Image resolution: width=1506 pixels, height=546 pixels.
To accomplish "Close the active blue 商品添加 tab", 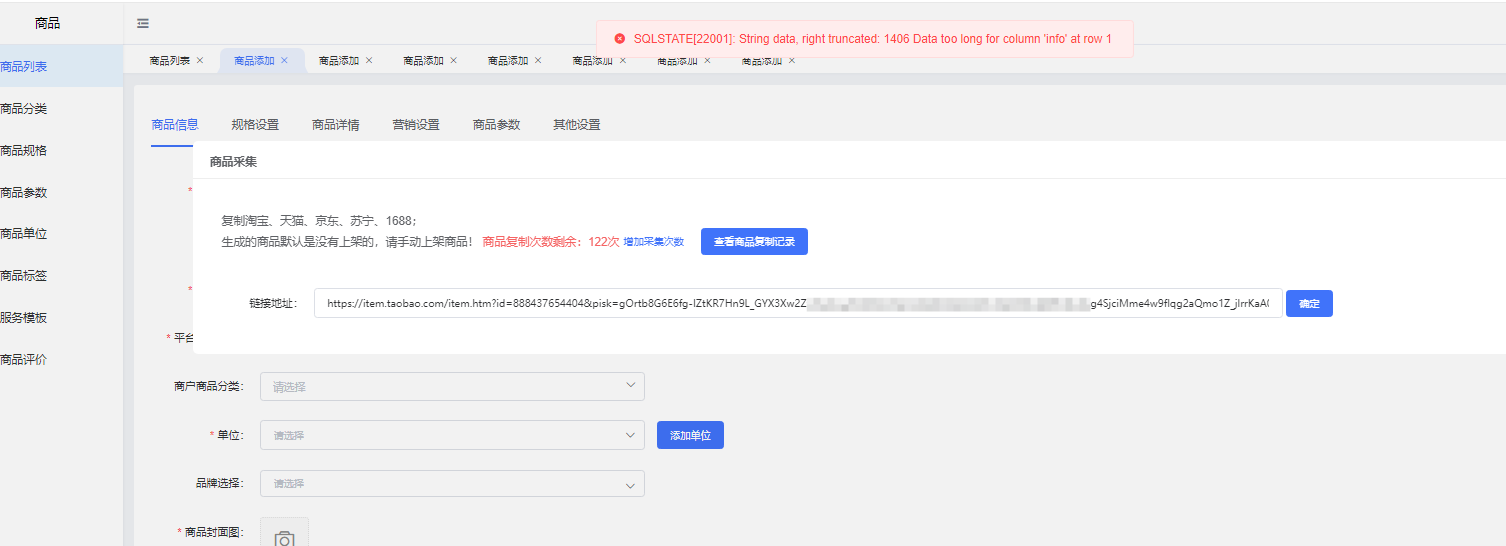I will (x=284, y=60).
